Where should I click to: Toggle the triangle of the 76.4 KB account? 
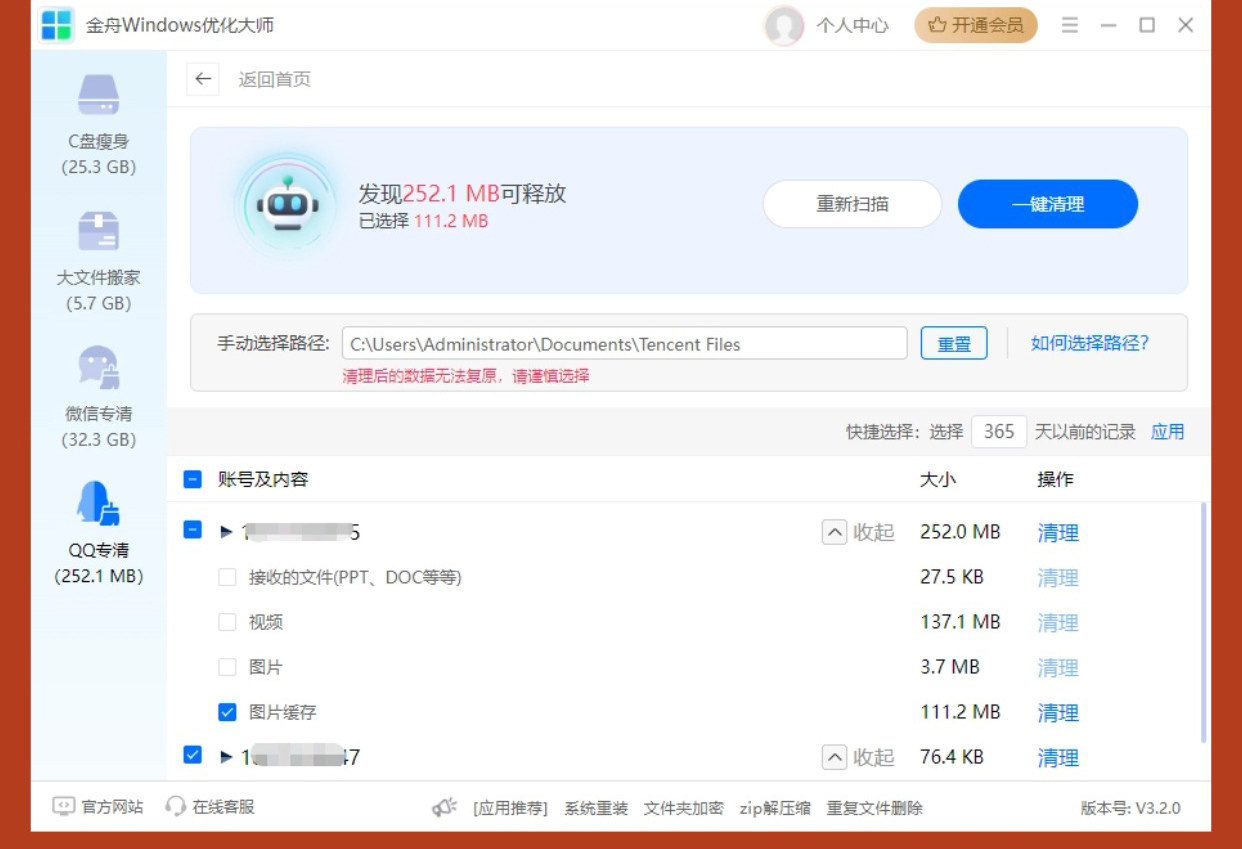point(226,757)
